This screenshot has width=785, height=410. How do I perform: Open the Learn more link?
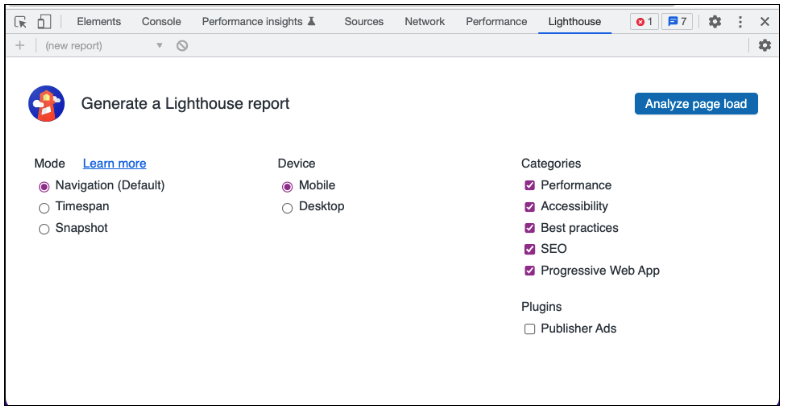pos(115,164)
